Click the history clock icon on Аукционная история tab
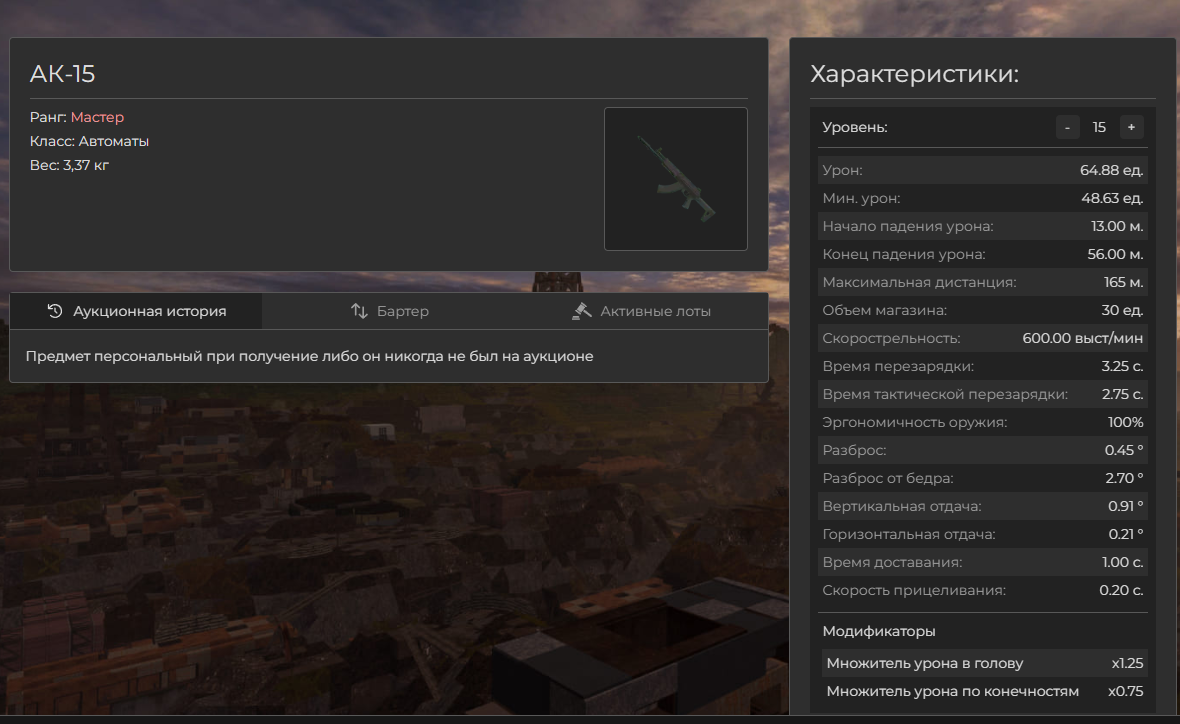The image size is (1180, 724). tap(55, 311)
